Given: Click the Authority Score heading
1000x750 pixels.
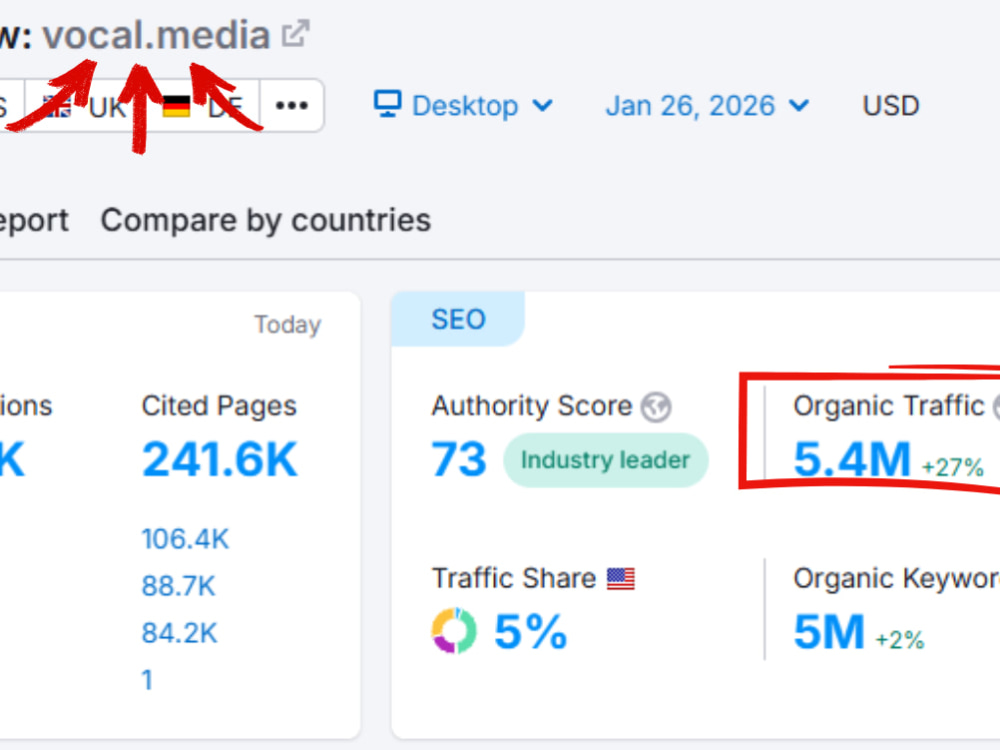Looking at the screenshot, I should [x=532, y=406].
